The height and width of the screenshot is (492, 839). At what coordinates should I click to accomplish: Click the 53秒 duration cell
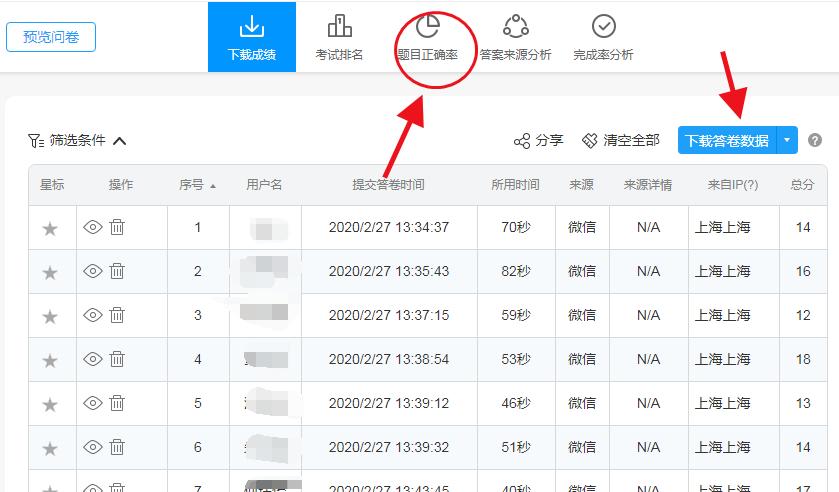tap(516, 359)
